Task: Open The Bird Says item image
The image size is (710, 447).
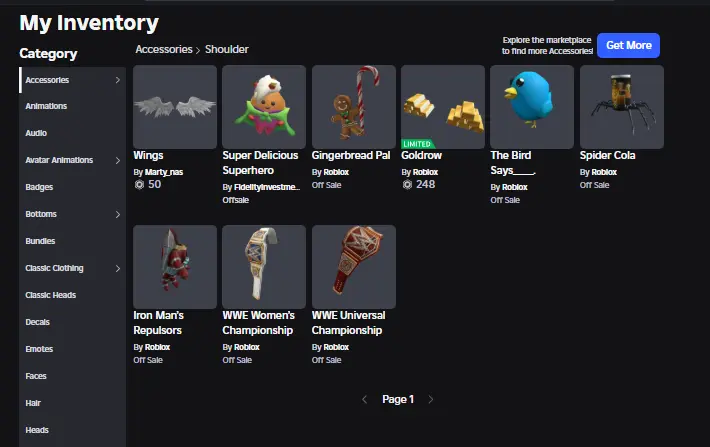Action: pyautogui.click(x=532, y=107)
